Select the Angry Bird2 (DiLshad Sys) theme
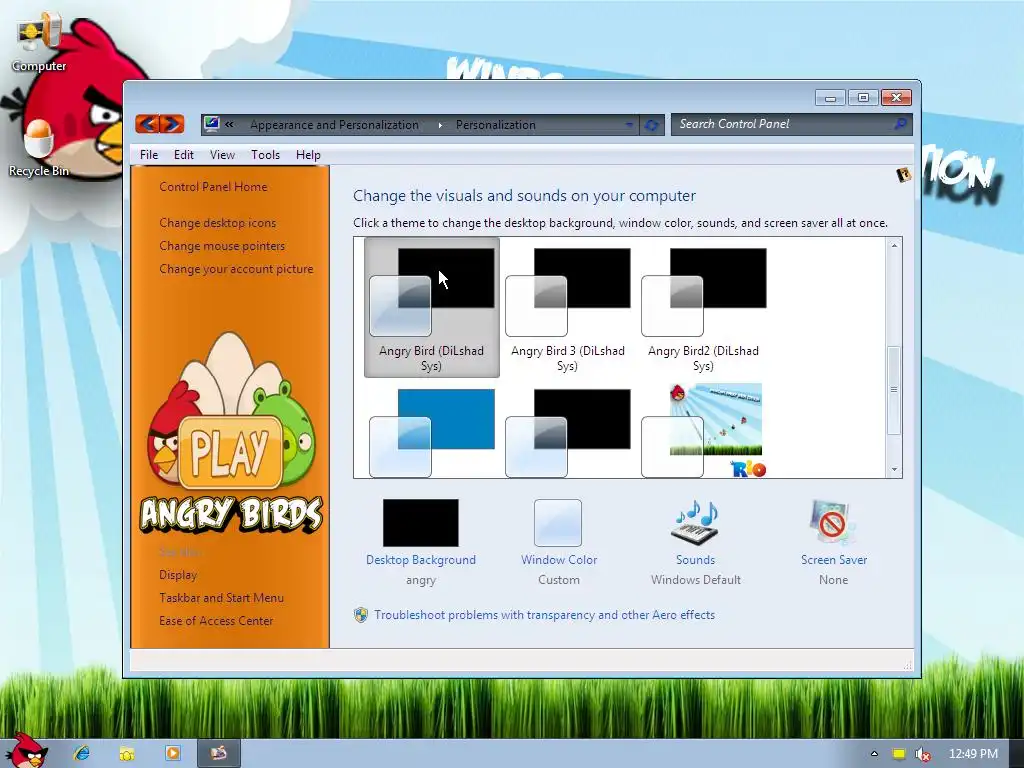The height and width of the screenshot is (768, 1024). pyautogui.click(x=703, y=307)
